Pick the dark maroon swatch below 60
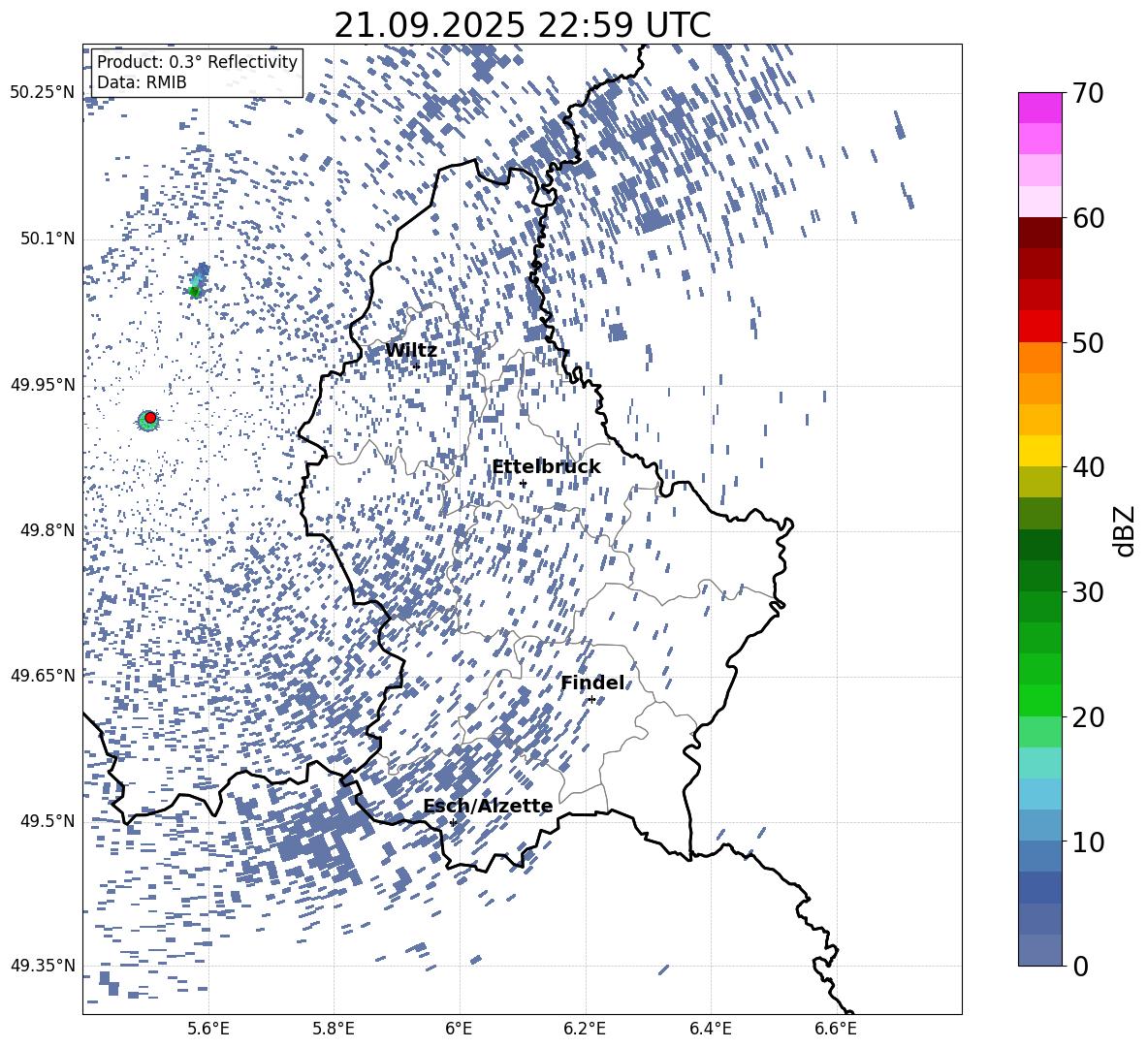 pos(1039,233)
